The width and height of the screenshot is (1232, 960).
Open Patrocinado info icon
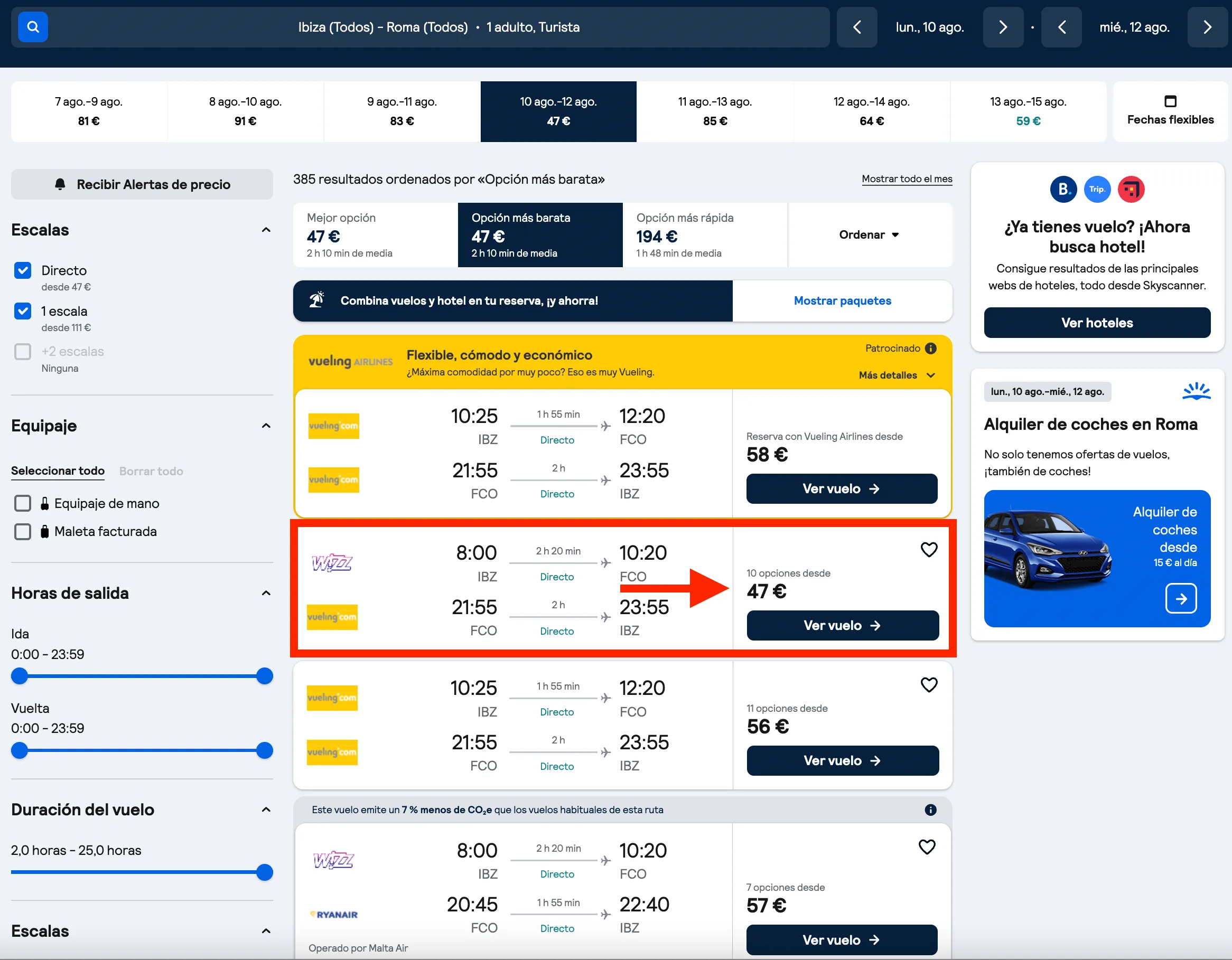[x=931, y=349]
